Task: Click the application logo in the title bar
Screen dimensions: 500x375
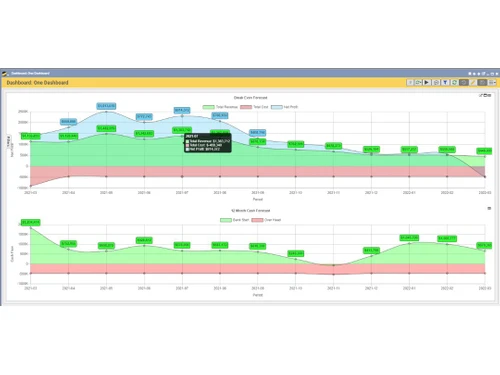Action: click(x=5, y=73)
